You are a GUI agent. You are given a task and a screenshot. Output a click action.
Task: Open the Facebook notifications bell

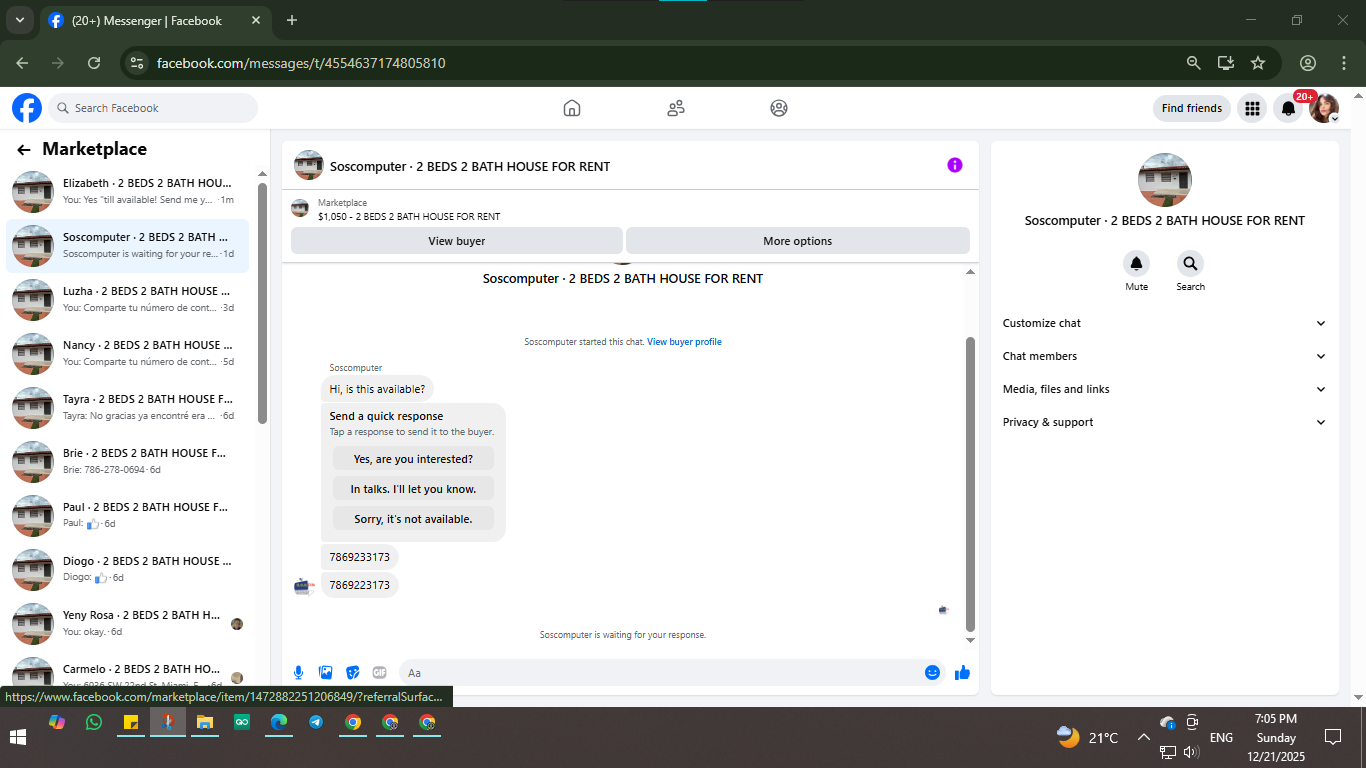point(1288,108)
